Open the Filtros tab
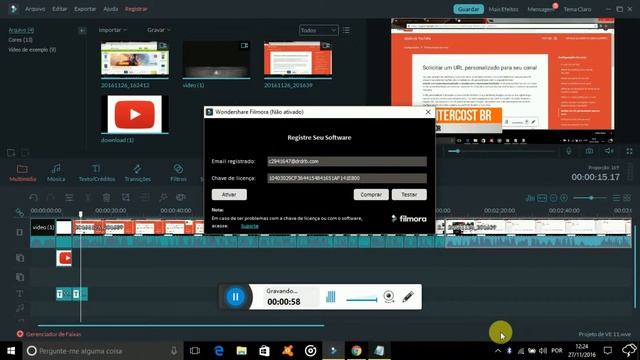 pos(178,173)
